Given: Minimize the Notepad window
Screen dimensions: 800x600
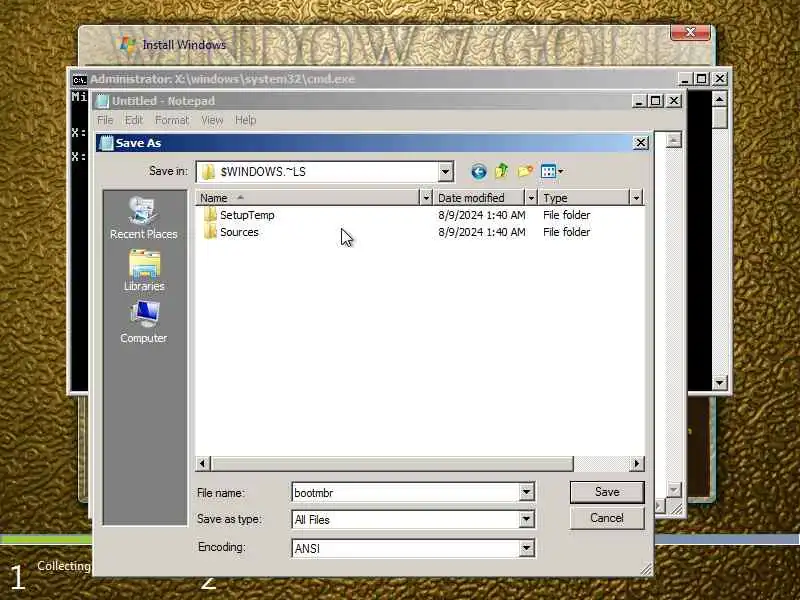Looking at the screenshot, I should pyautogui.click(x=639, y=101).
